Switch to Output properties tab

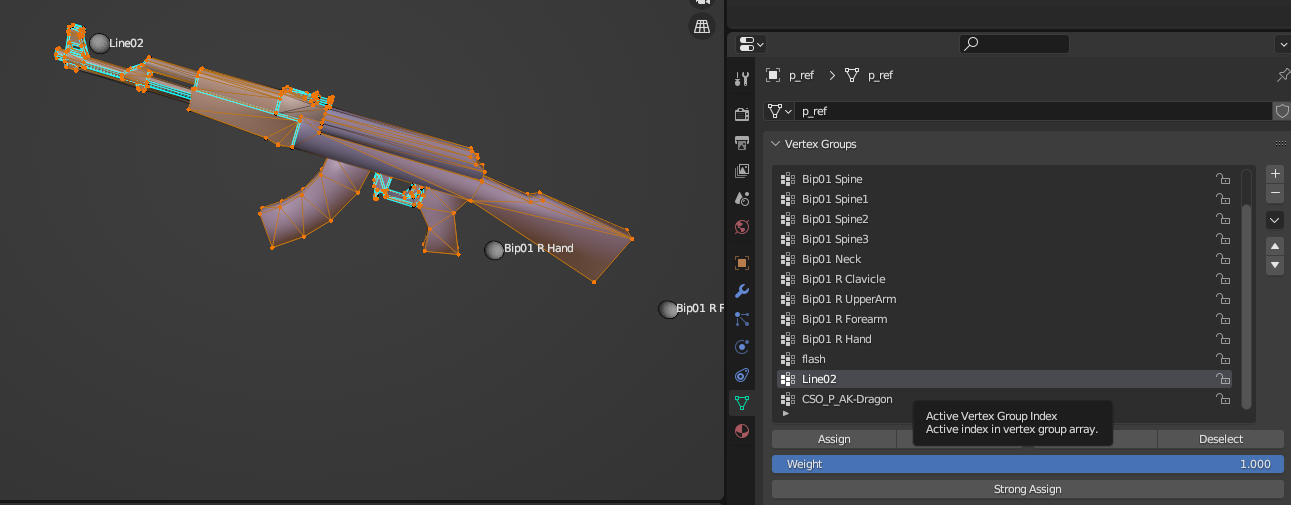tap(742, 143)
